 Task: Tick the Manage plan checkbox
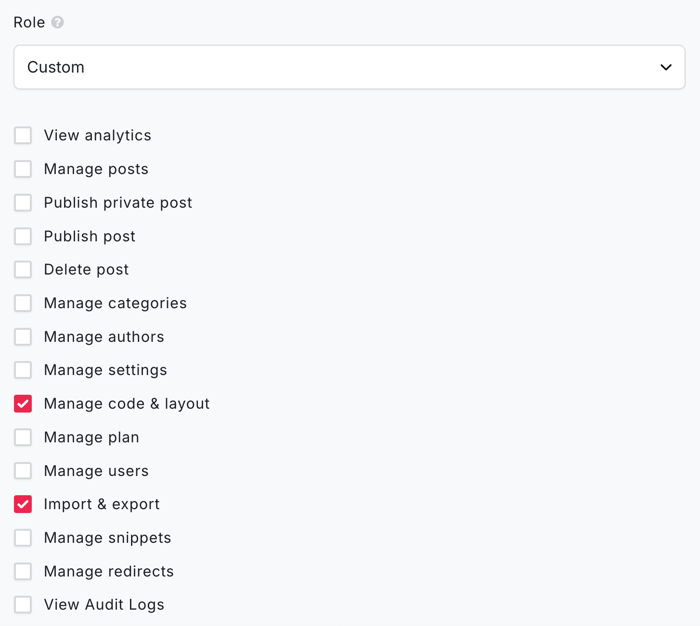click(x=23, y=437)
